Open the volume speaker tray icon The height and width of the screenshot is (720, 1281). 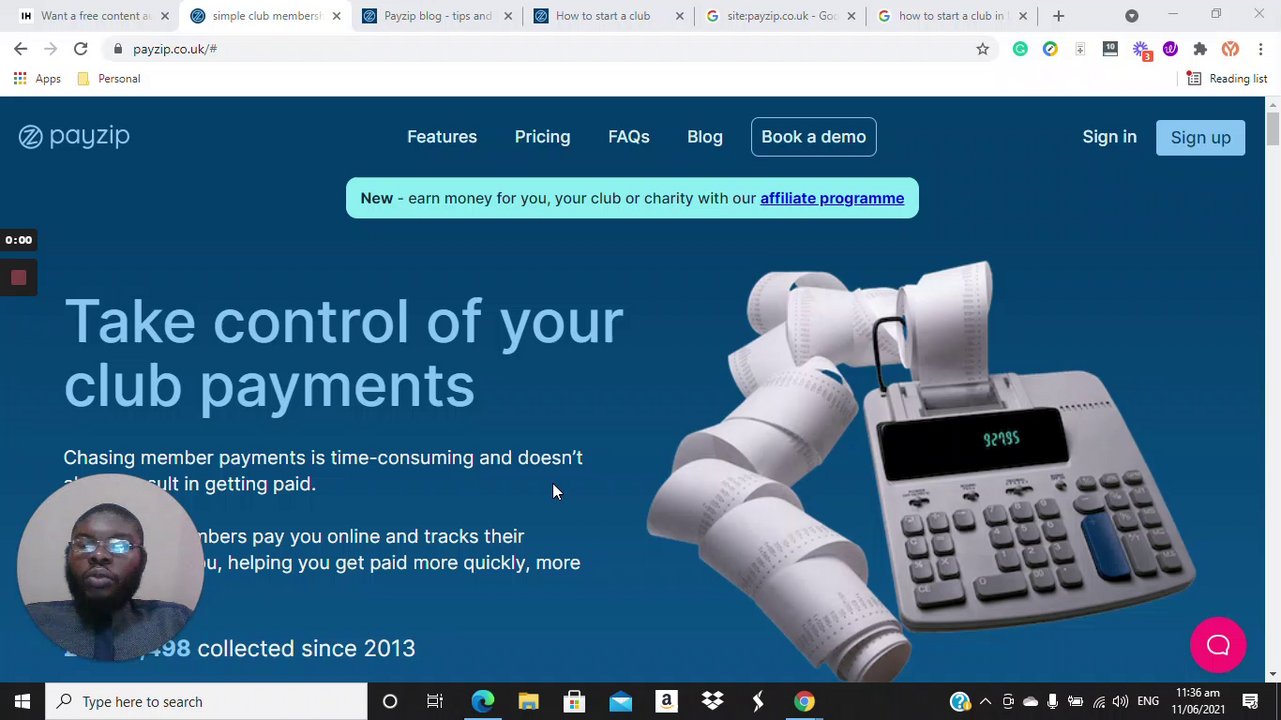(x=1120, y=701)
